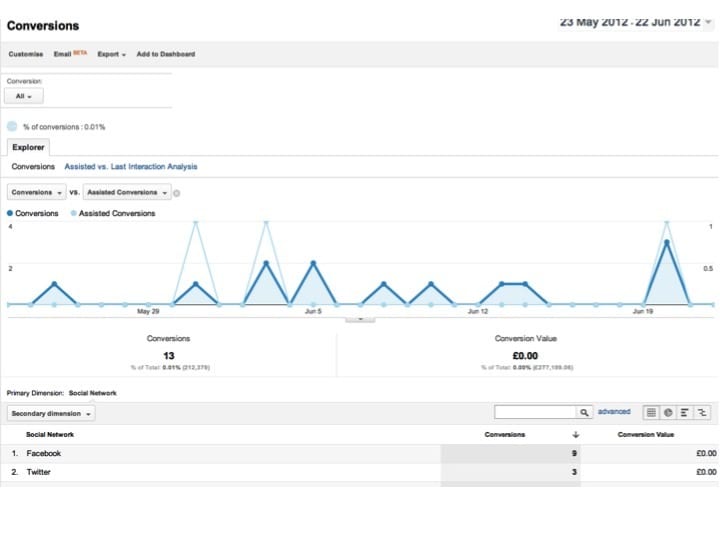Select the comparison view icon
This screenshot has height=540, width=720.
(702, 412)
